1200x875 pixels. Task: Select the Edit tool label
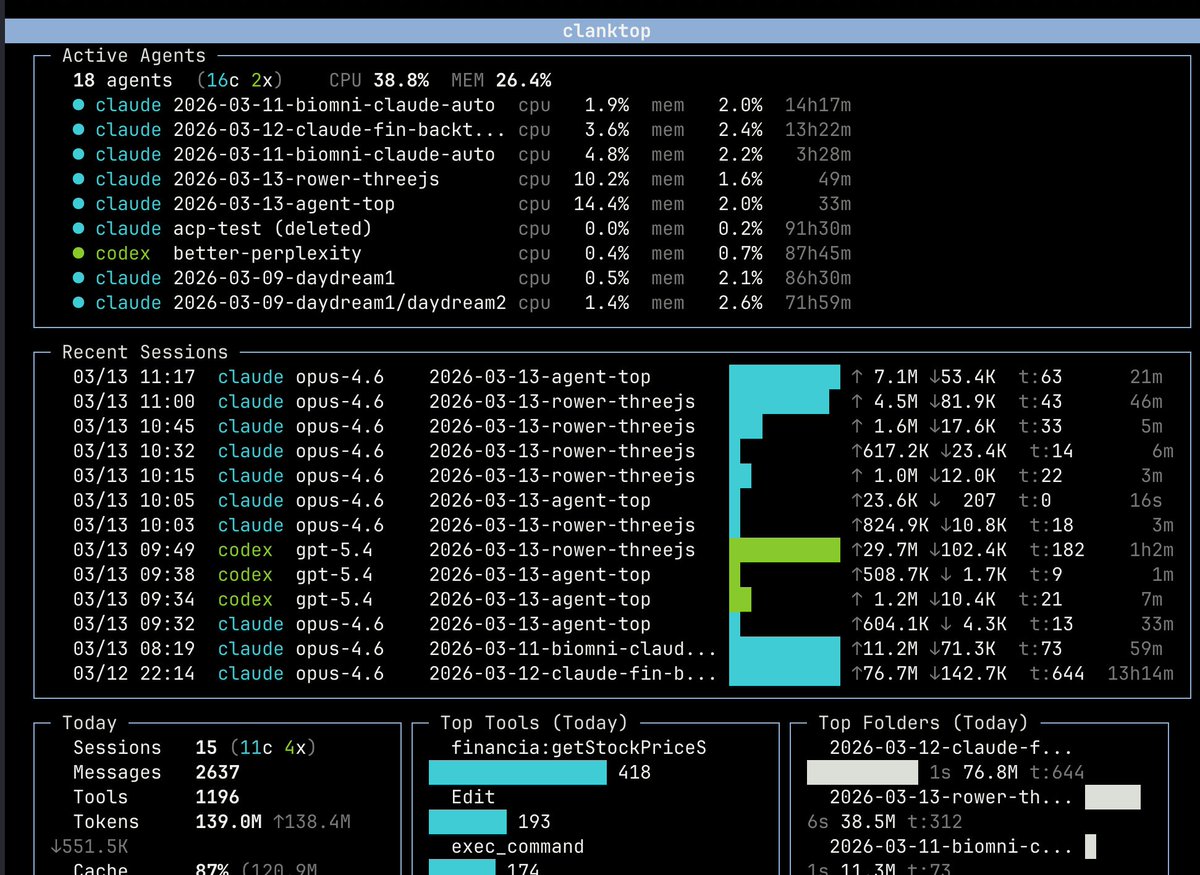pos(473,797)
